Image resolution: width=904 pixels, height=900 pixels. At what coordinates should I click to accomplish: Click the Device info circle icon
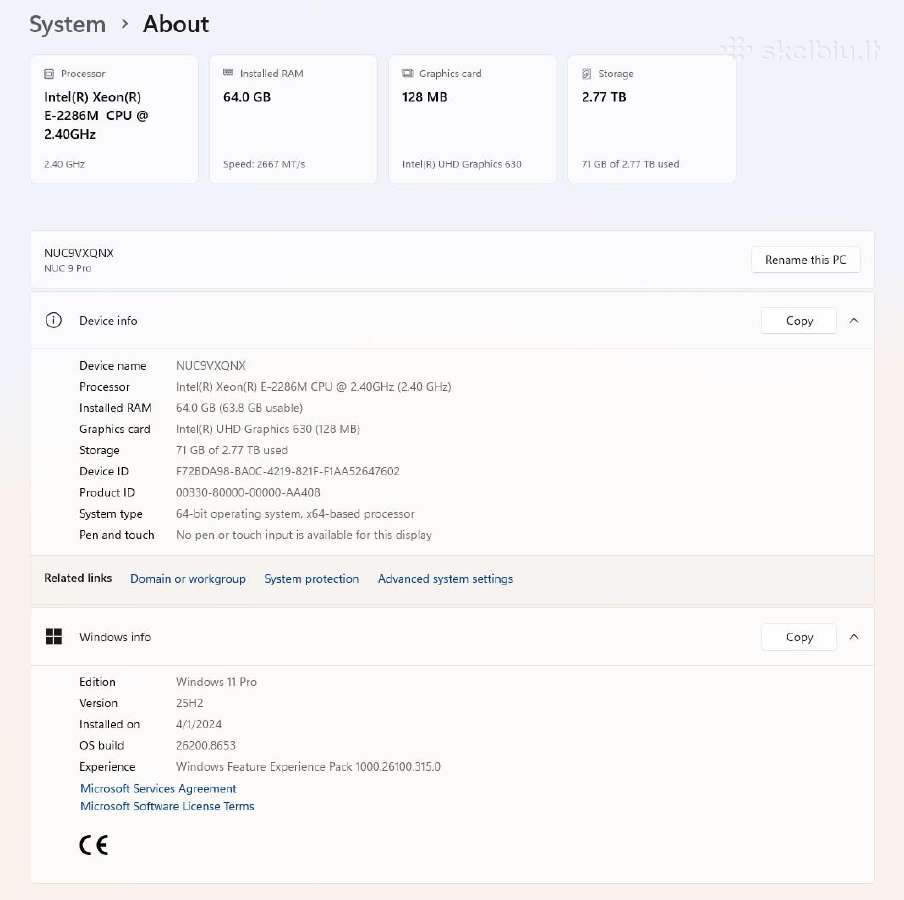(x=54, y=320)
